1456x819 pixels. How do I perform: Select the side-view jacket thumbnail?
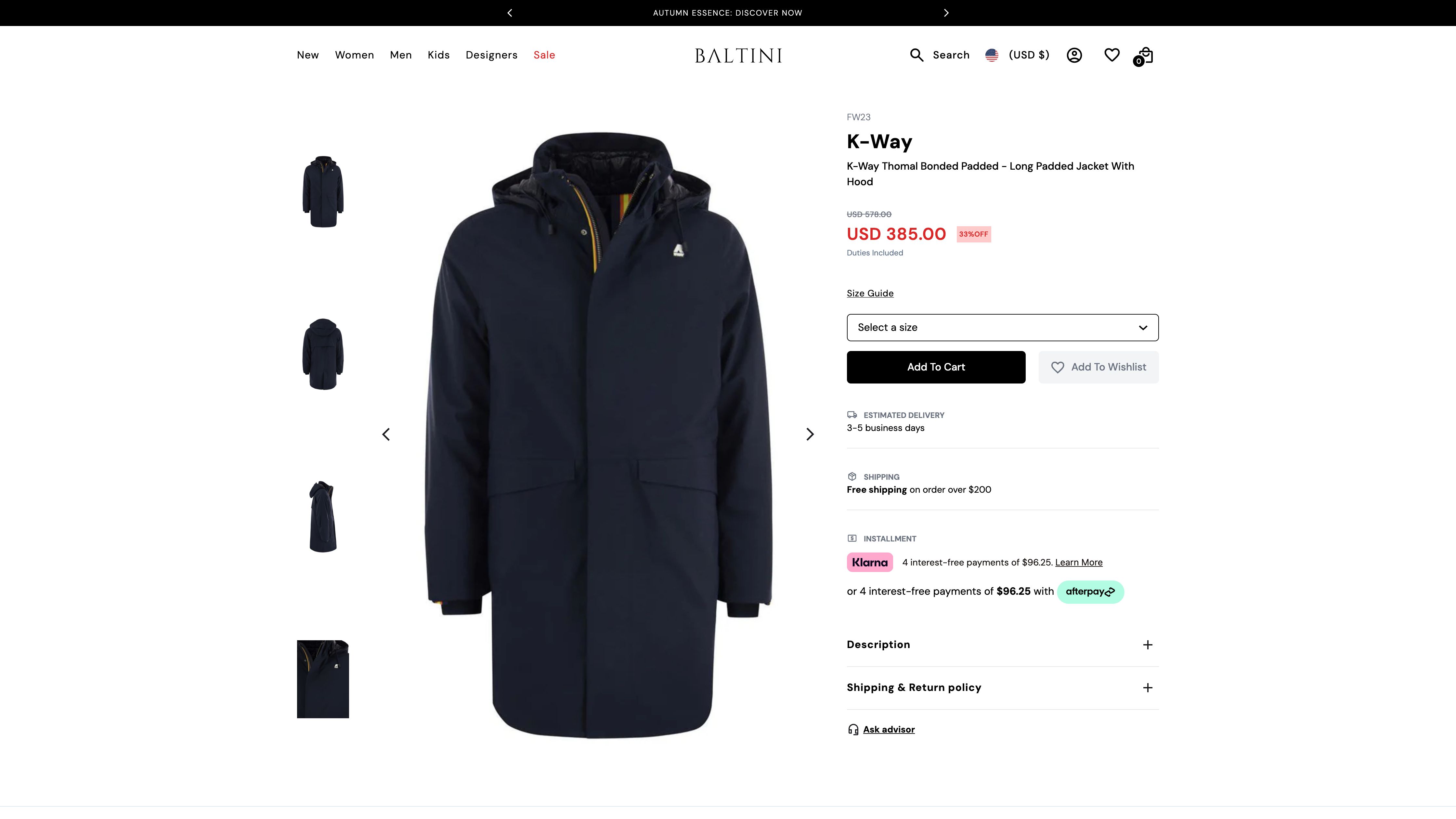pos(323,516)
